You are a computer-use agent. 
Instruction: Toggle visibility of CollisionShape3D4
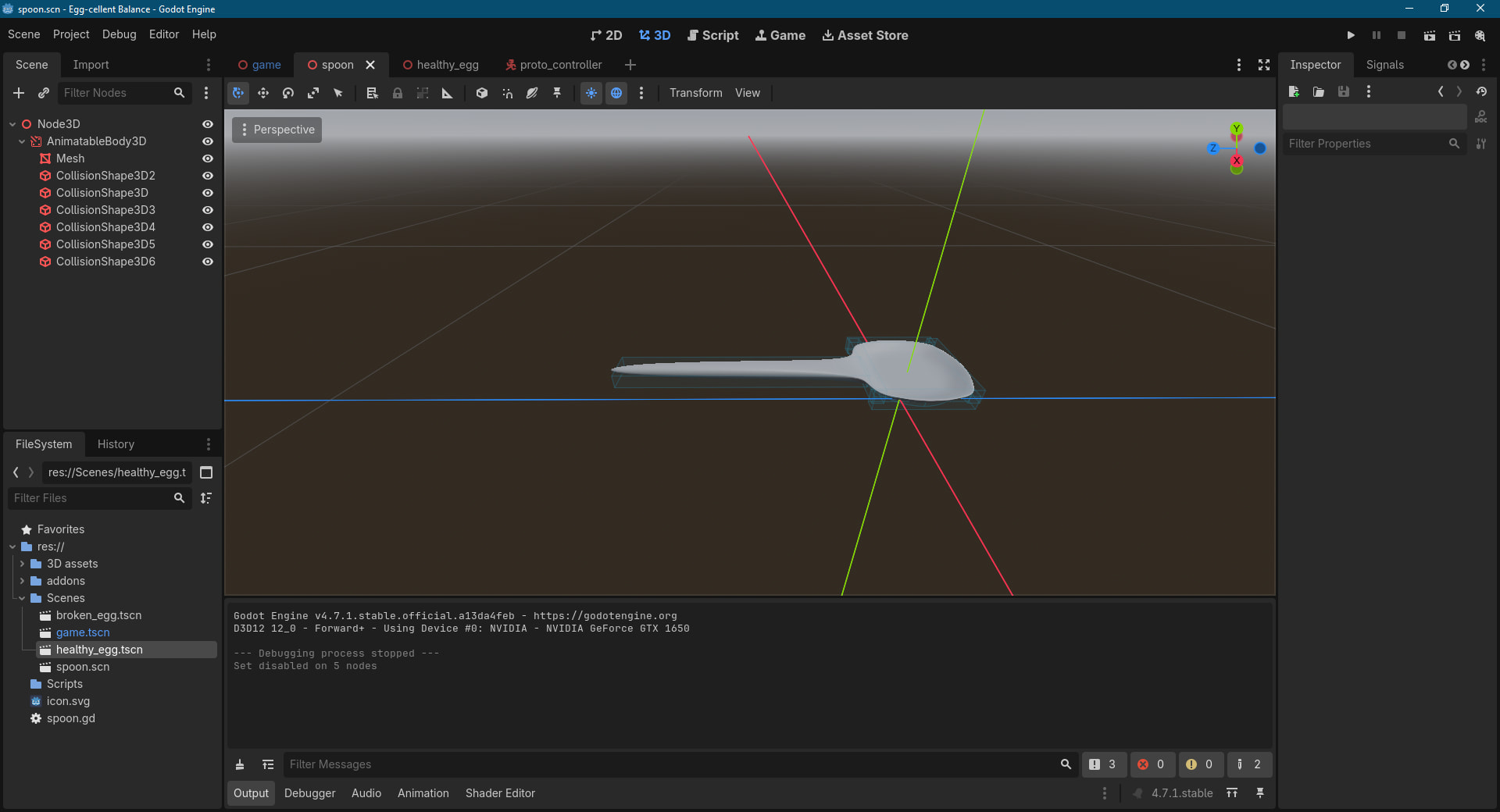tap(208, 227)
